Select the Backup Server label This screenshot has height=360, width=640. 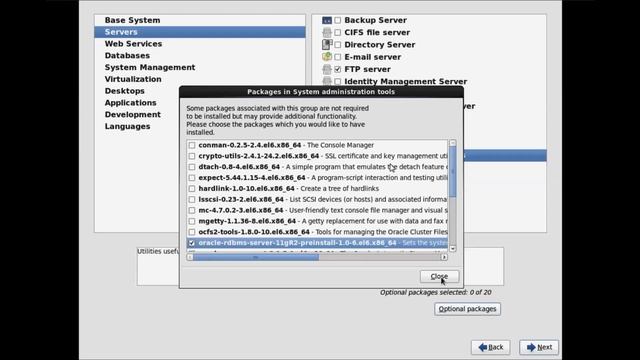click(x=375, y=20)
